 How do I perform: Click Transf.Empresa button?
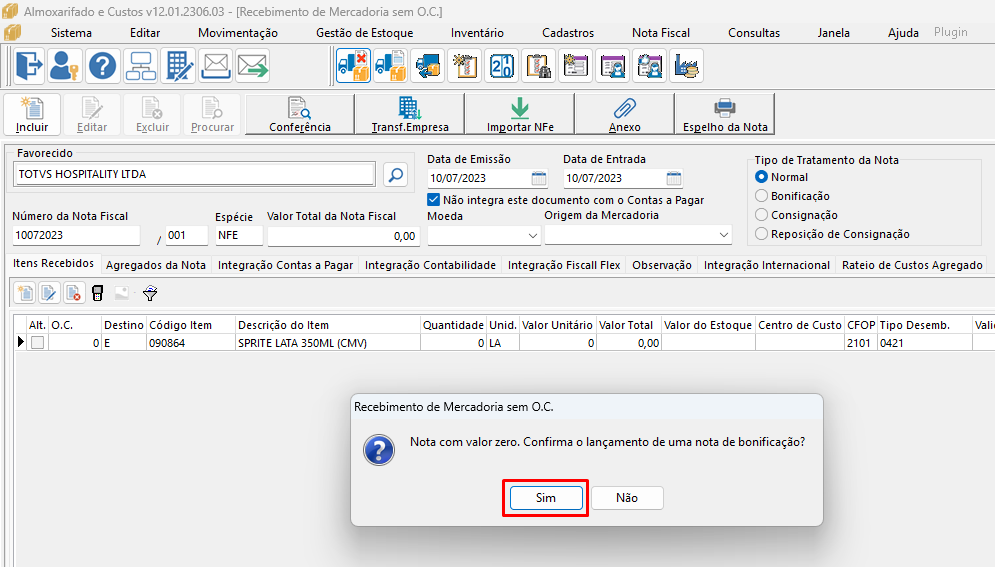click(x=410, y=114)
